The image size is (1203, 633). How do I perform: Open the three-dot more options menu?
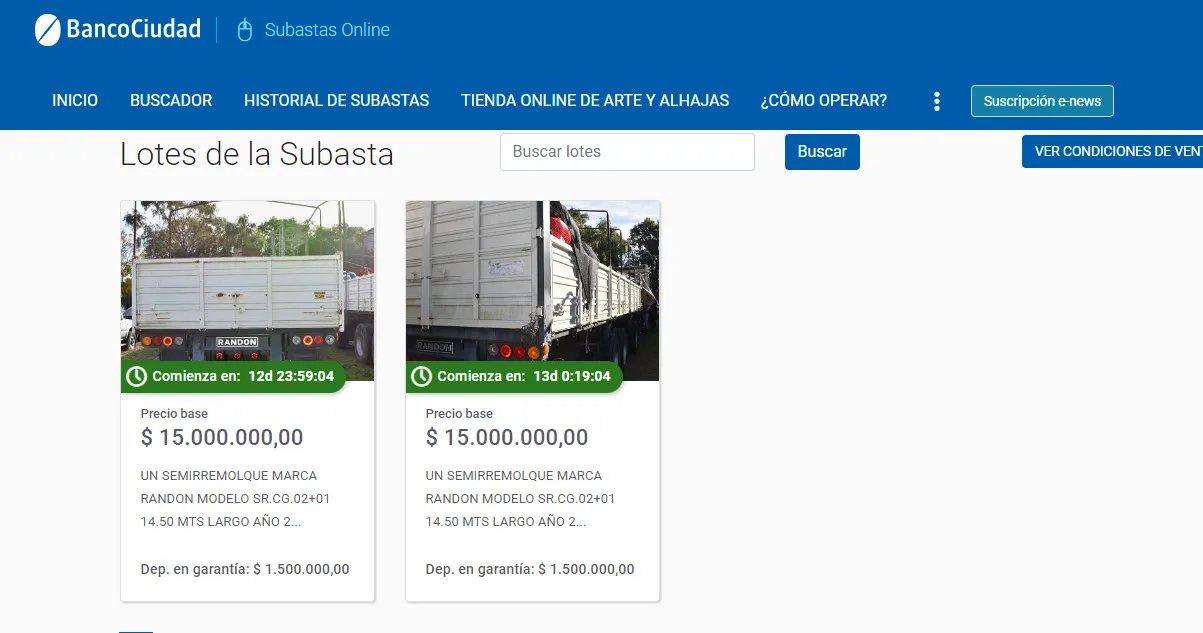[x=937, y=101]
